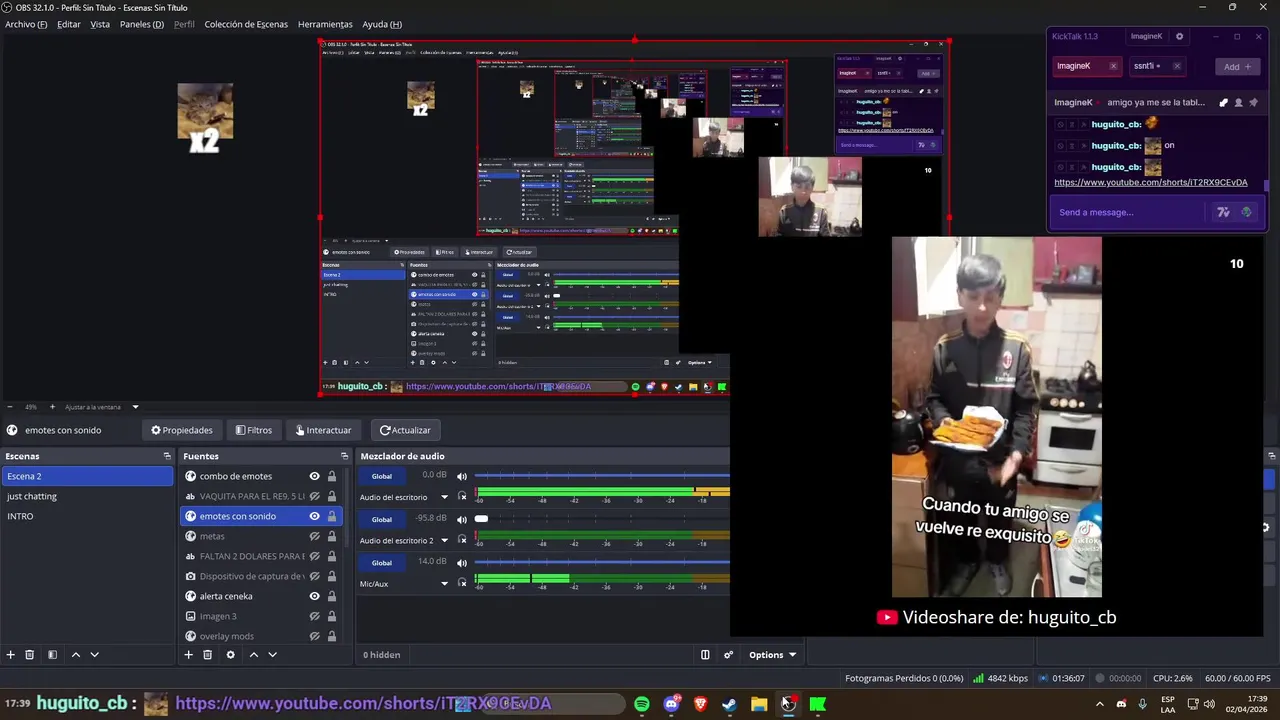The image size is (1280, 720).
Task: Expand Mic/Aux options dropdown
Action: [x=444, y=583]
